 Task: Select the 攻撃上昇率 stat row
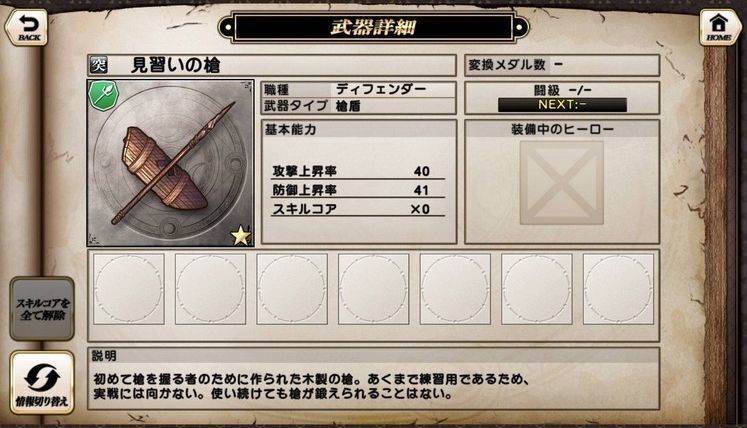point(358,171)
